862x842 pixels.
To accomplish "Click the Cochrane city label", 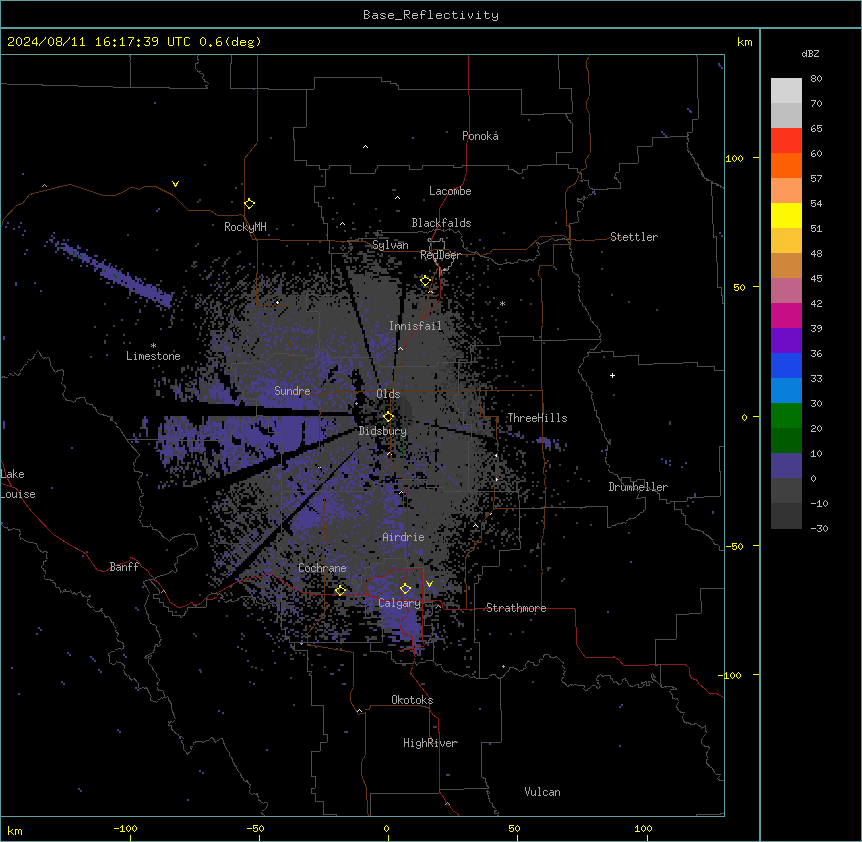I will (x=322, y=568).
